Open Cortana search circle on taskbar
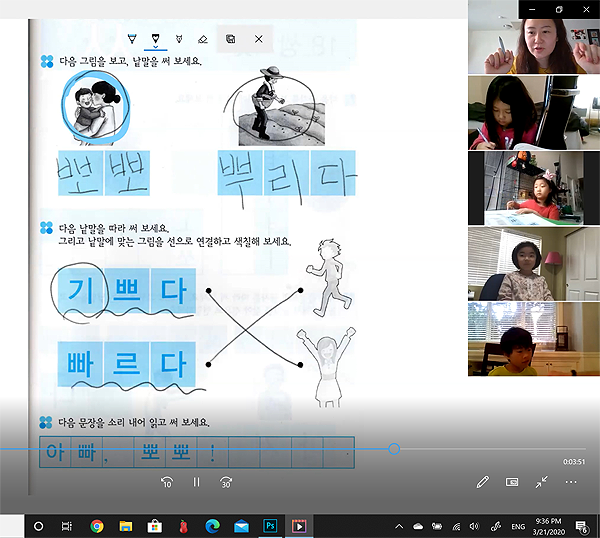Viewport: 600px width, 538px height. coord(38,526)
